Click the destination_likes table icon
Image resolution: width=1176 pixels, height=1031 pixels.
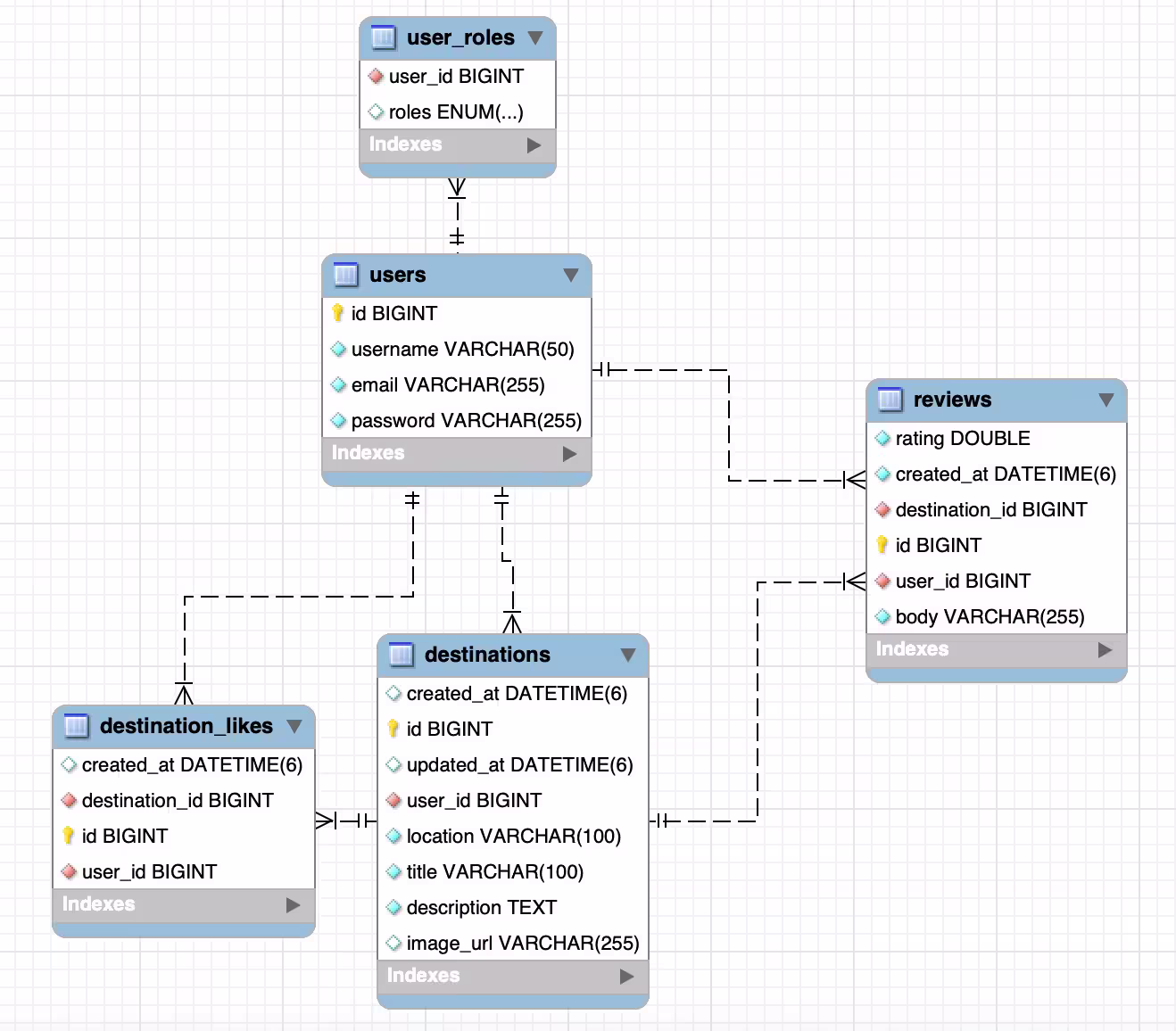tap(76, 726)
